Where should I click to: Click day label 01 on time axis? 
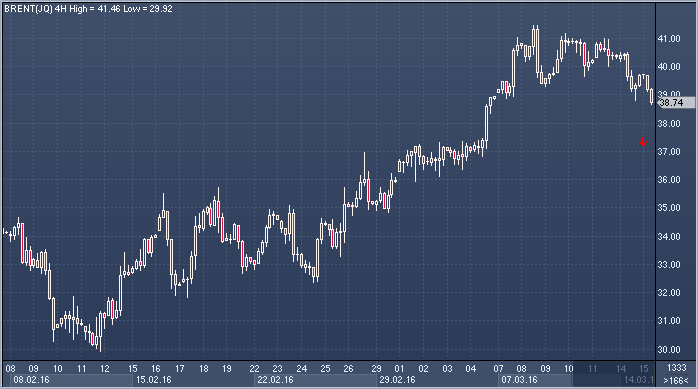pos(399,369)
